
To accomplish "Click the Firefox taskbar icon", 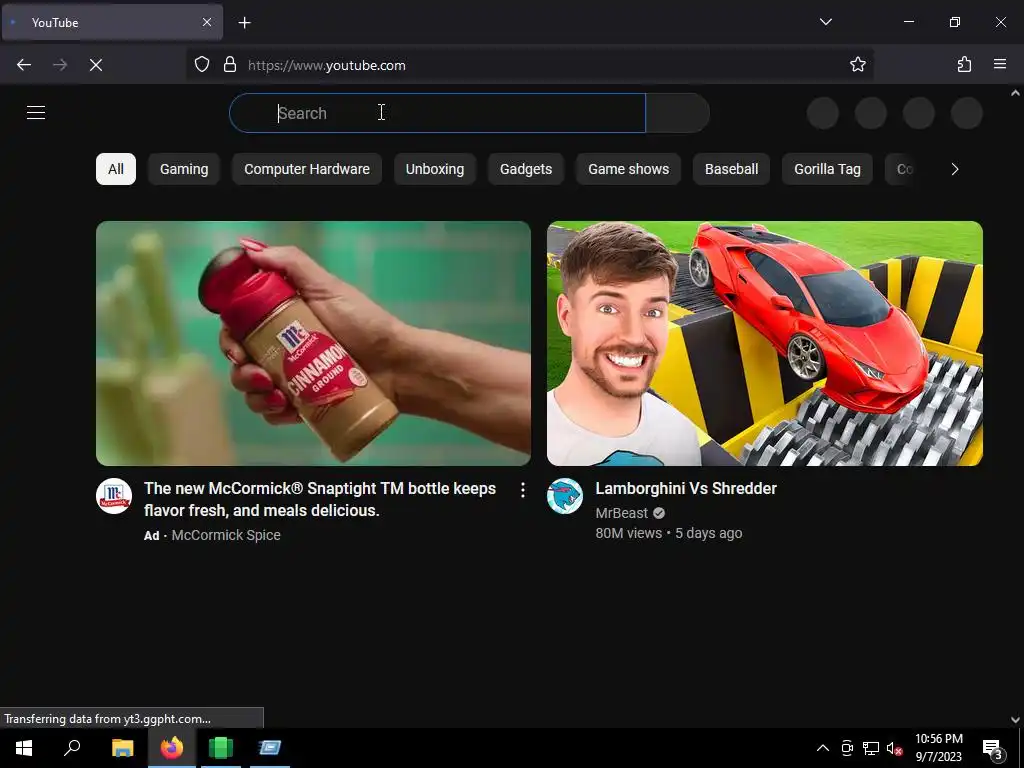I will coord(172,748).
